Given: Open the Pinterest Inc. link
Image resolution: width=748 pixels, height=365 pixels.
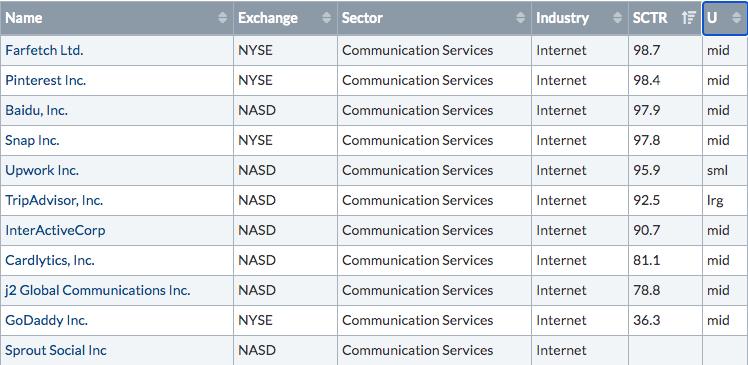Looking at the screenshot, I should pos(46,80).
